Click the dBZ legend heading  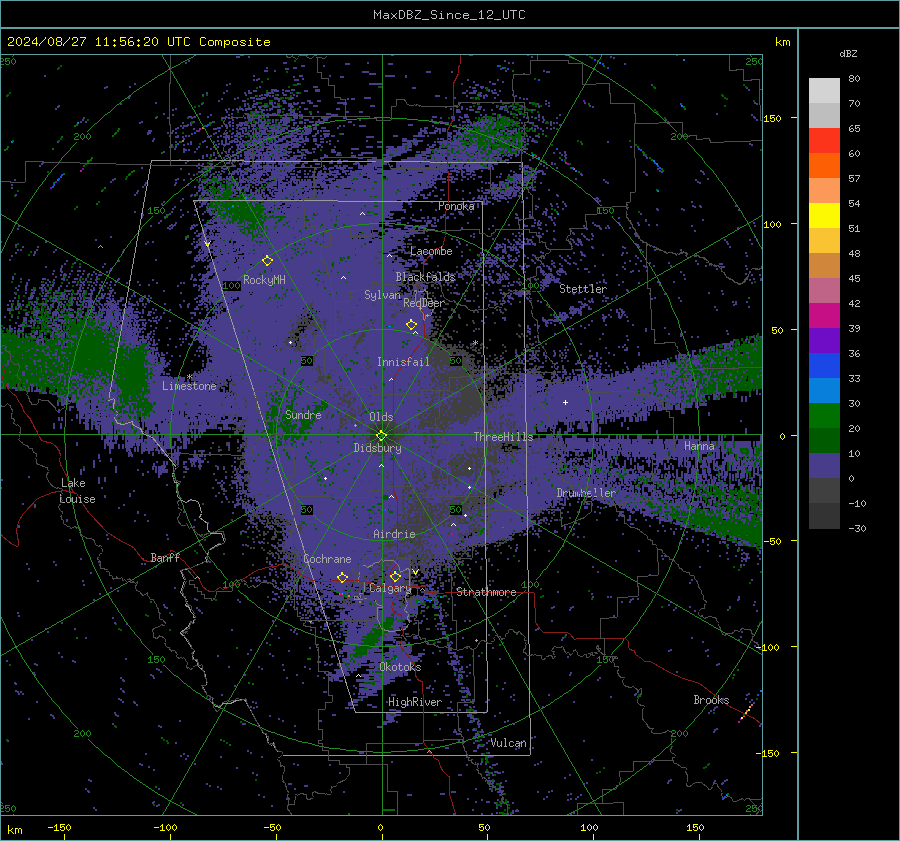pyautogui.click(x=848, y=53)
